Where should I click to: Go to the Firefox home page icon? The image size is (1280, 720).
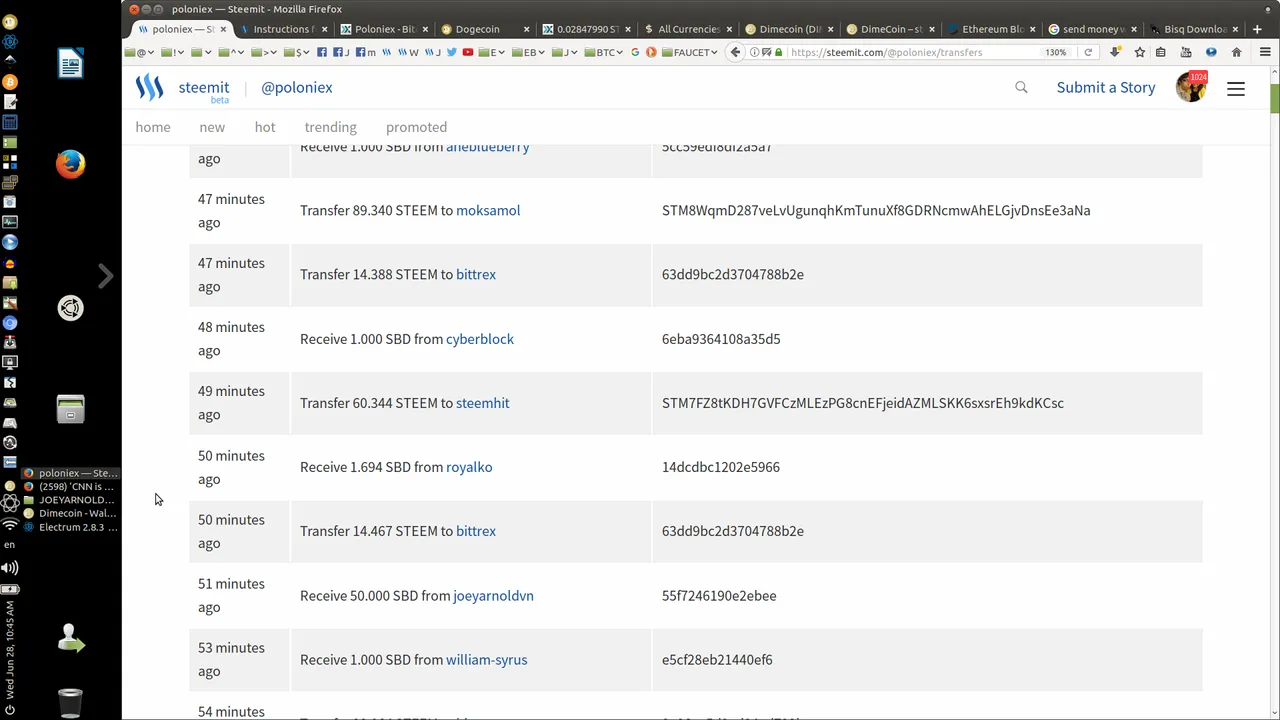pyautogui.click(x=1236, y=52)
